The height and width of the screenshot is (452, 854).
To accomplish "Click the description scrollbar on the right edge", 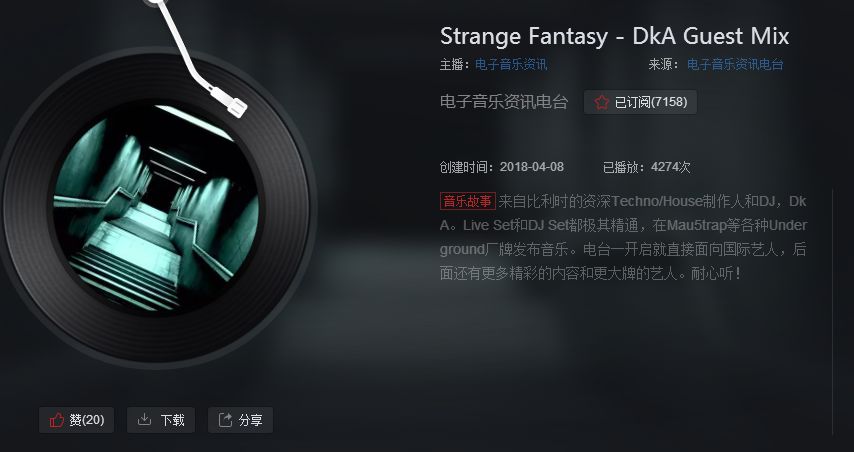I will [833, 311].
